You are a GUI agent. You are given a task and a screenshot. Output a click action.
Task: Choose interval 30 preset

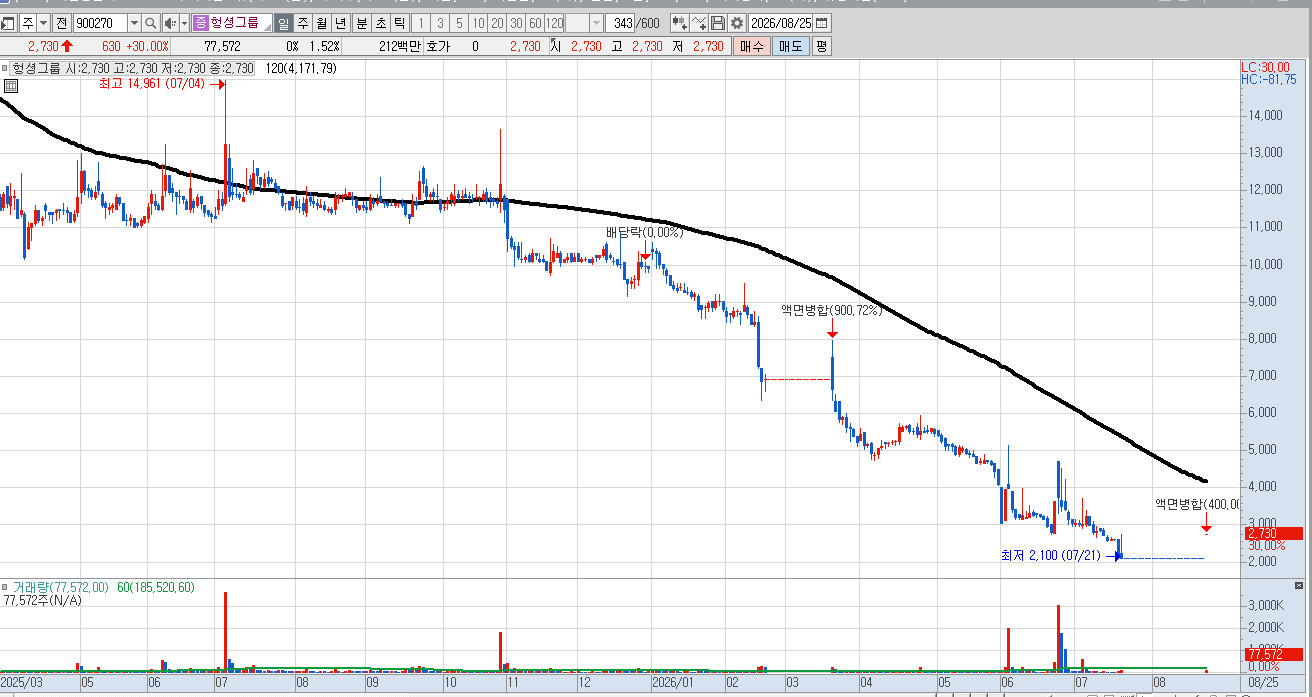(516, 23)
